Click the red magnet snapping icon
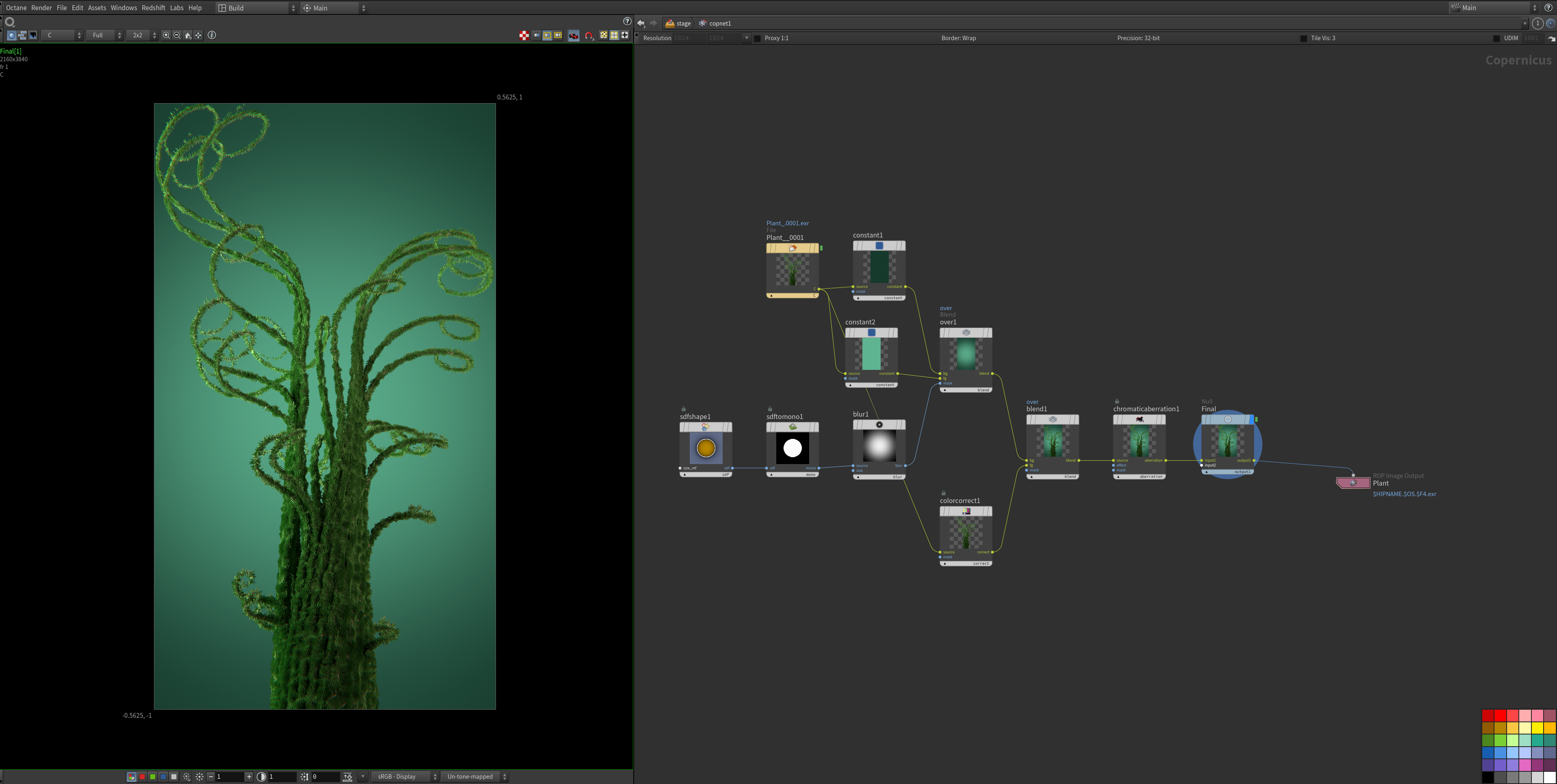The height and width of the screenshot is (784, 1557). pos(589,36)
